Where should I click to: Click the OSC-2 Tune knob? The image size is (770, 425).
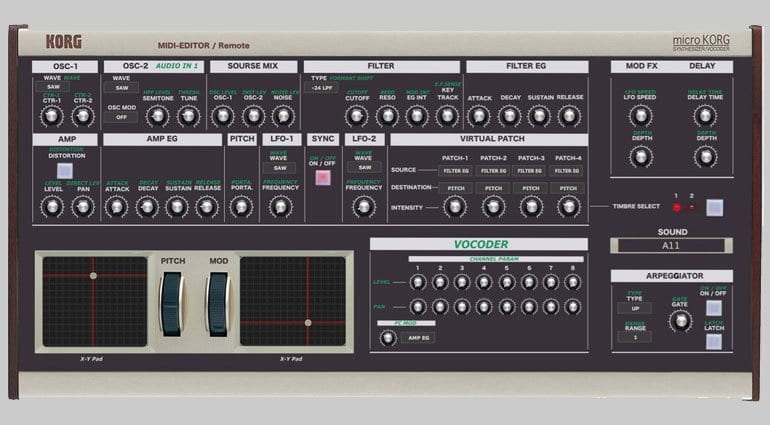[189, 116]
